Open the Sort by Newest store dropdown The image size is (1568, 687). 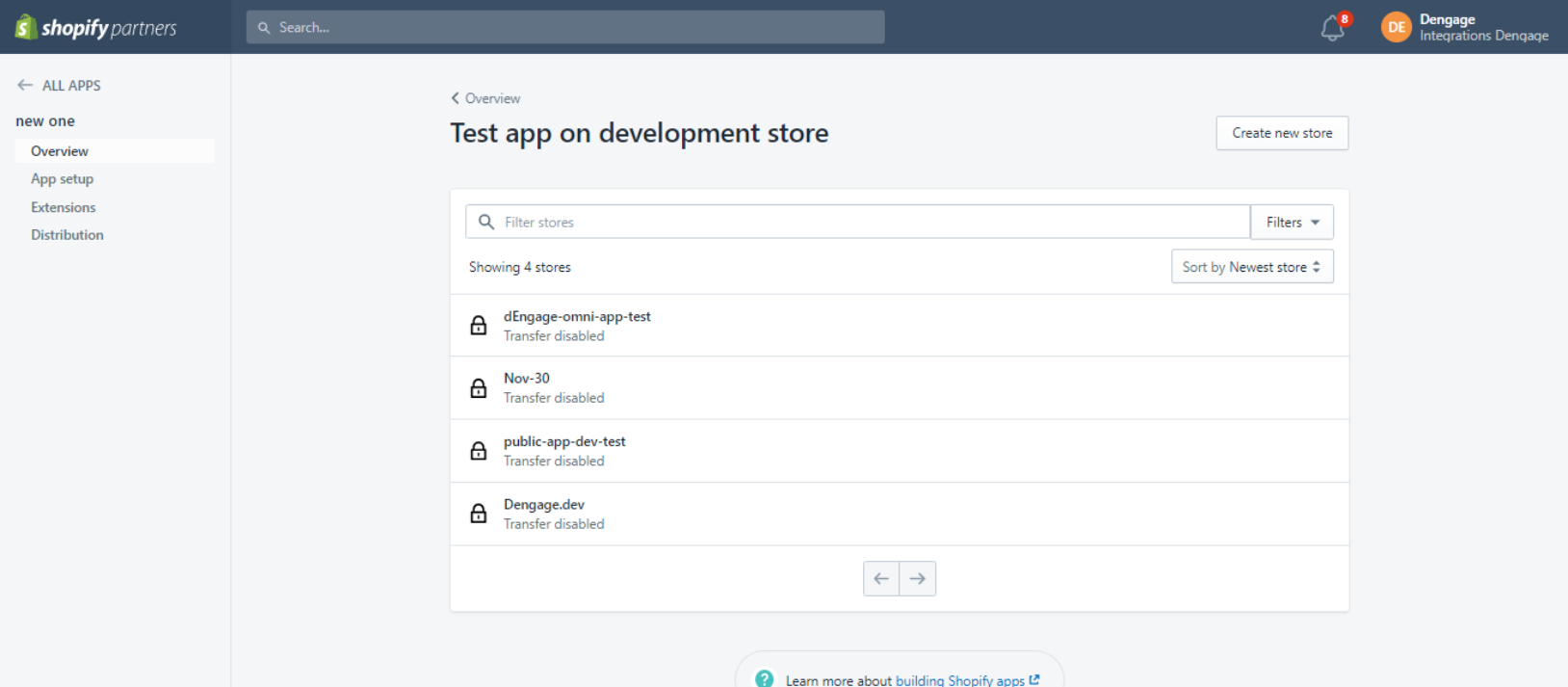click(x=1251, y=267)
